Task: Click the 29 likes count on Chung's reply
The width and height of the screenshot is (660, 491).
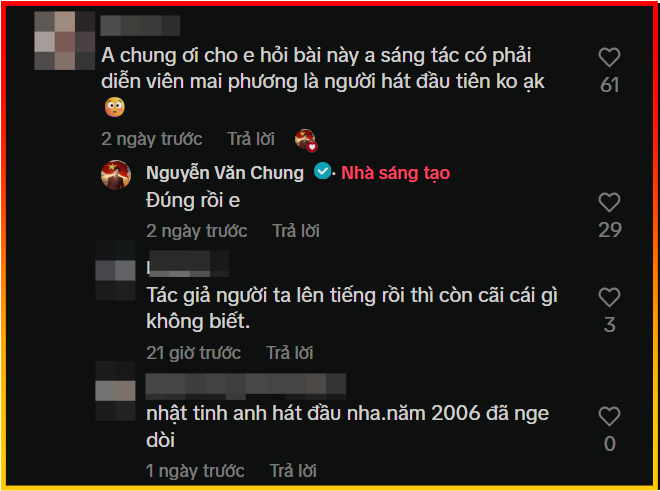Action: [x=610, y=230]
